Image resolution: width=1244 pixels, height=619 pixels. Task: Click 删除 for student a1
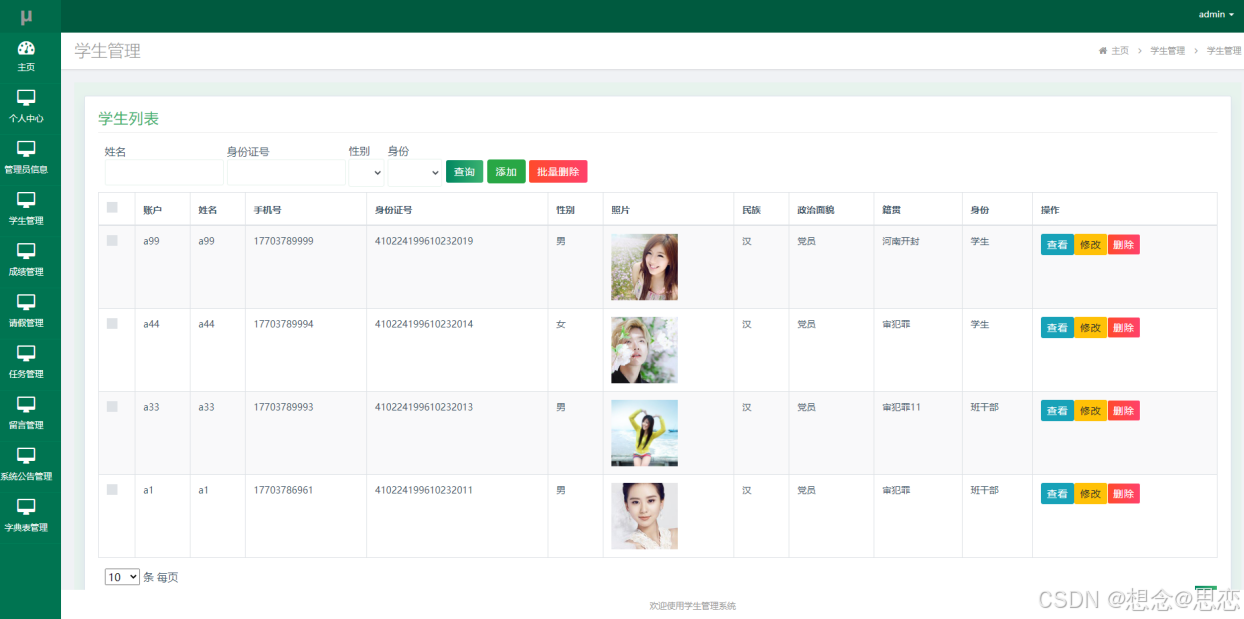[x=1123, y=494]
